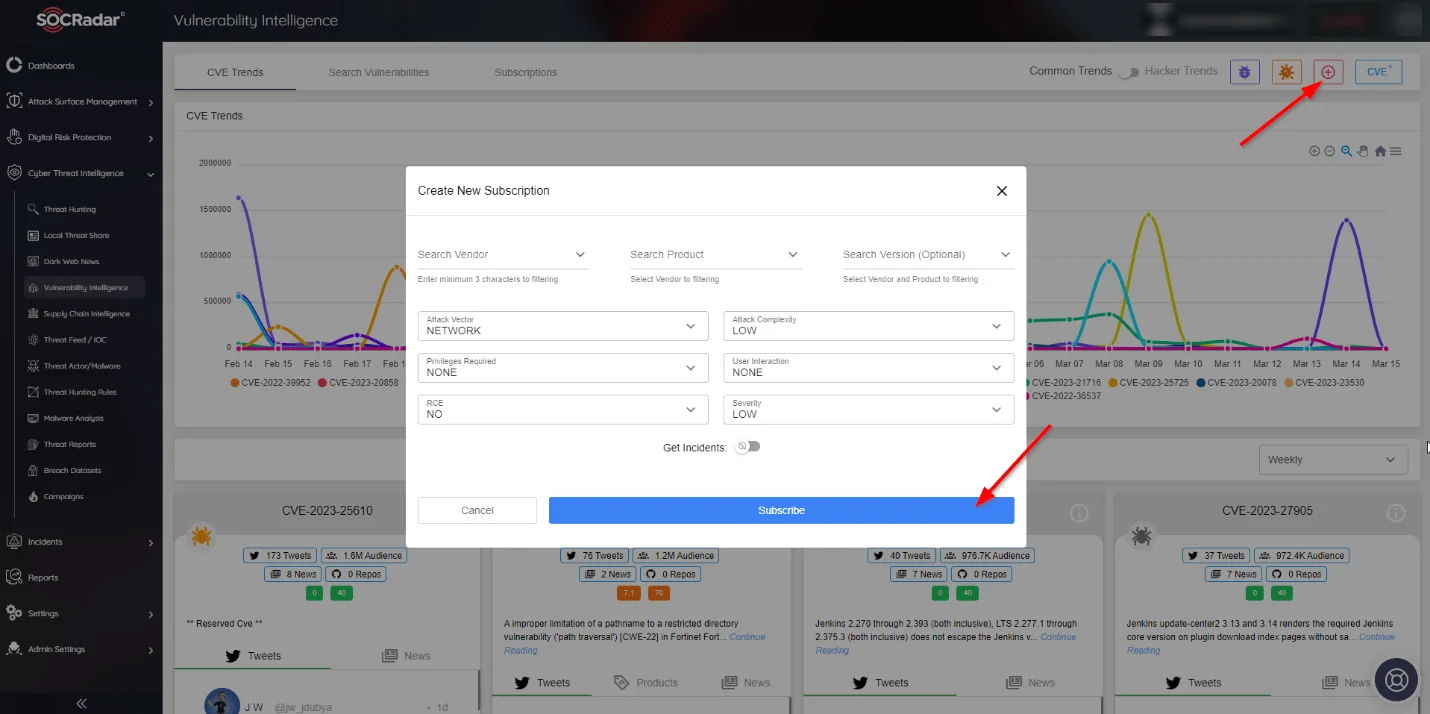1430x714 pixels.
Task: Click the Cancel button
Action: [x=477, y=510]
